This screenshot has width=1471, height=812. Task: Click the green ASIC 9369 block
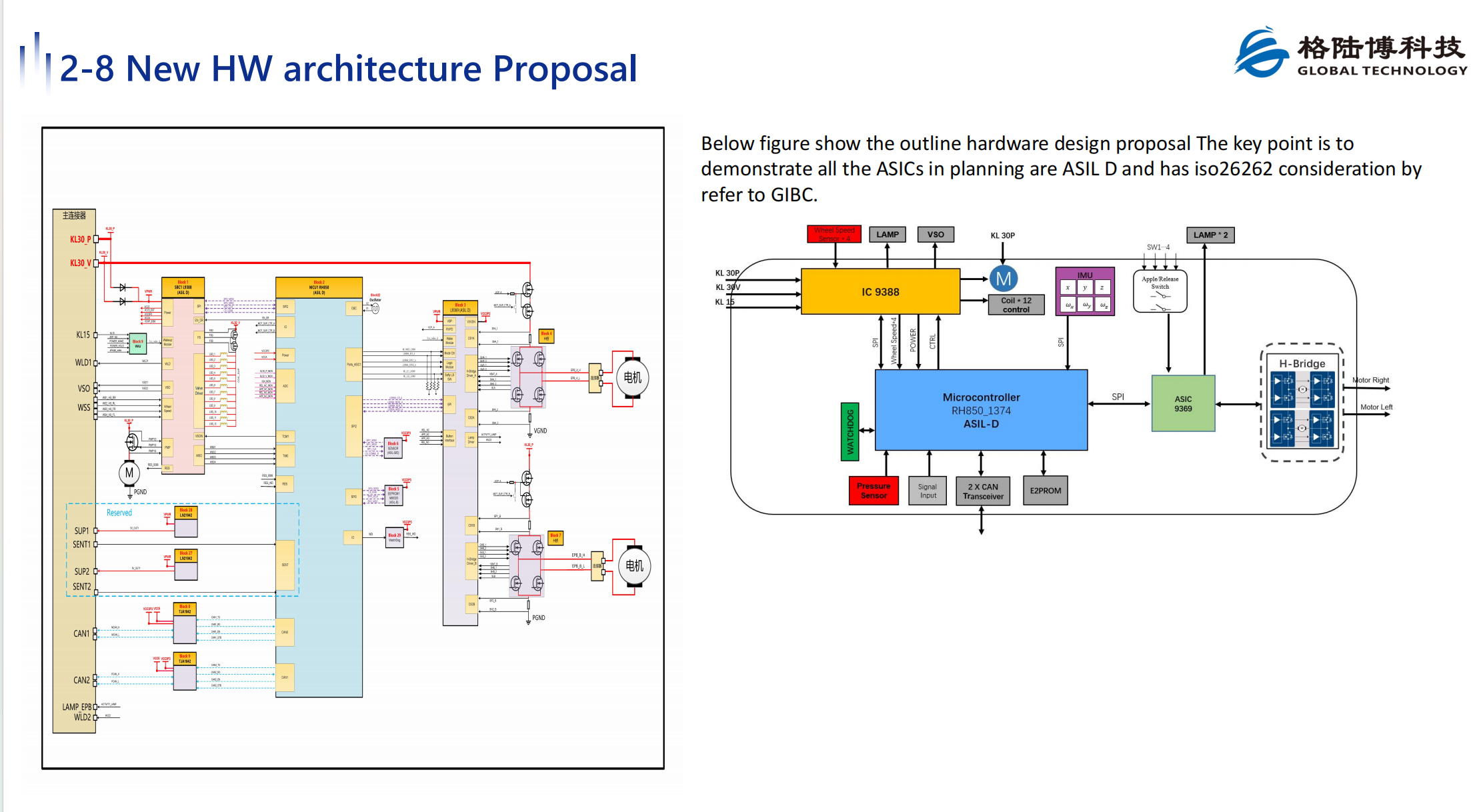[1183, 403]
